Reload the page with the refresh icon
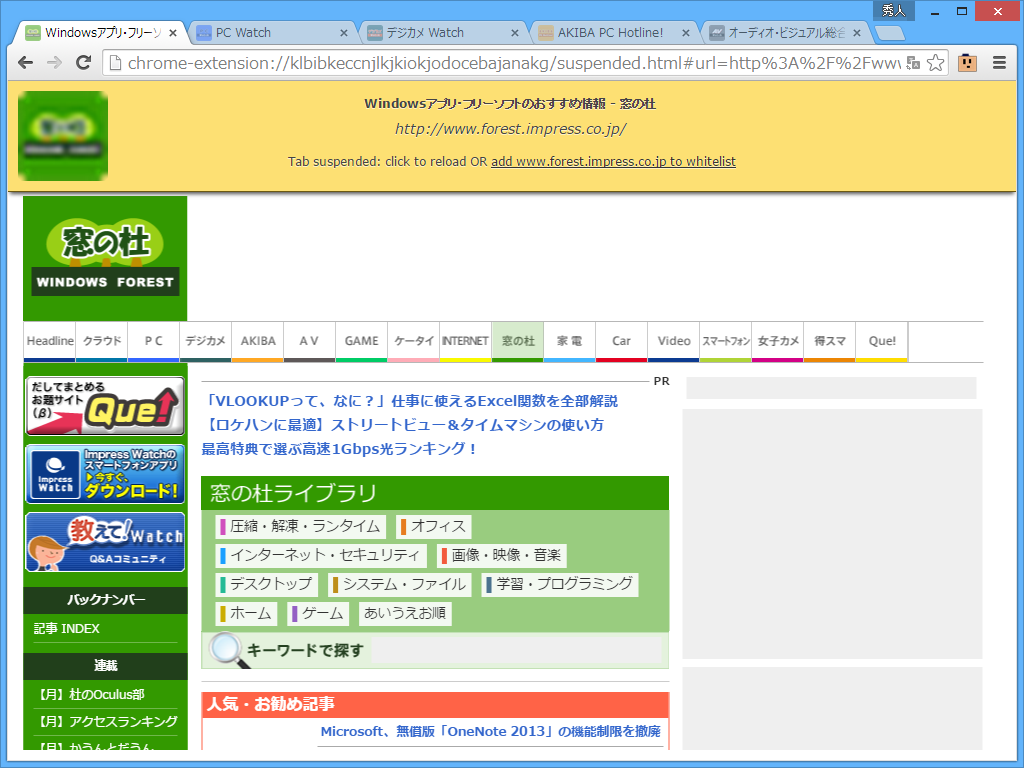Image resolution: width=1024 pixels, height=768 pixels. 84,61
